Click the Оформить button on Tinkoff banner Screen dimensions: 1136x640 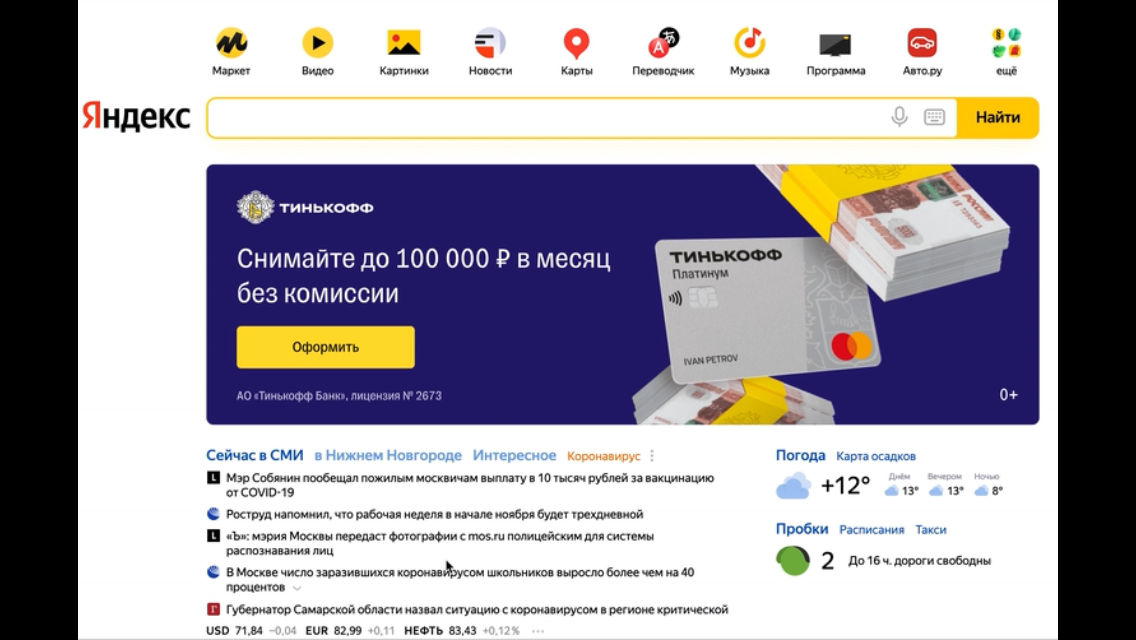point(325,347)
